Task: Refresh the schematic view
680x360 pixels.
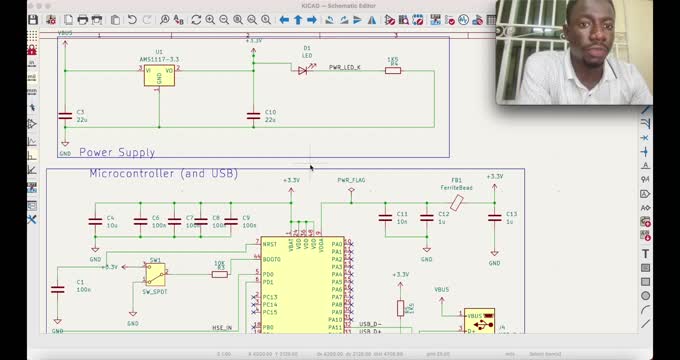Action: coord(196,20)
